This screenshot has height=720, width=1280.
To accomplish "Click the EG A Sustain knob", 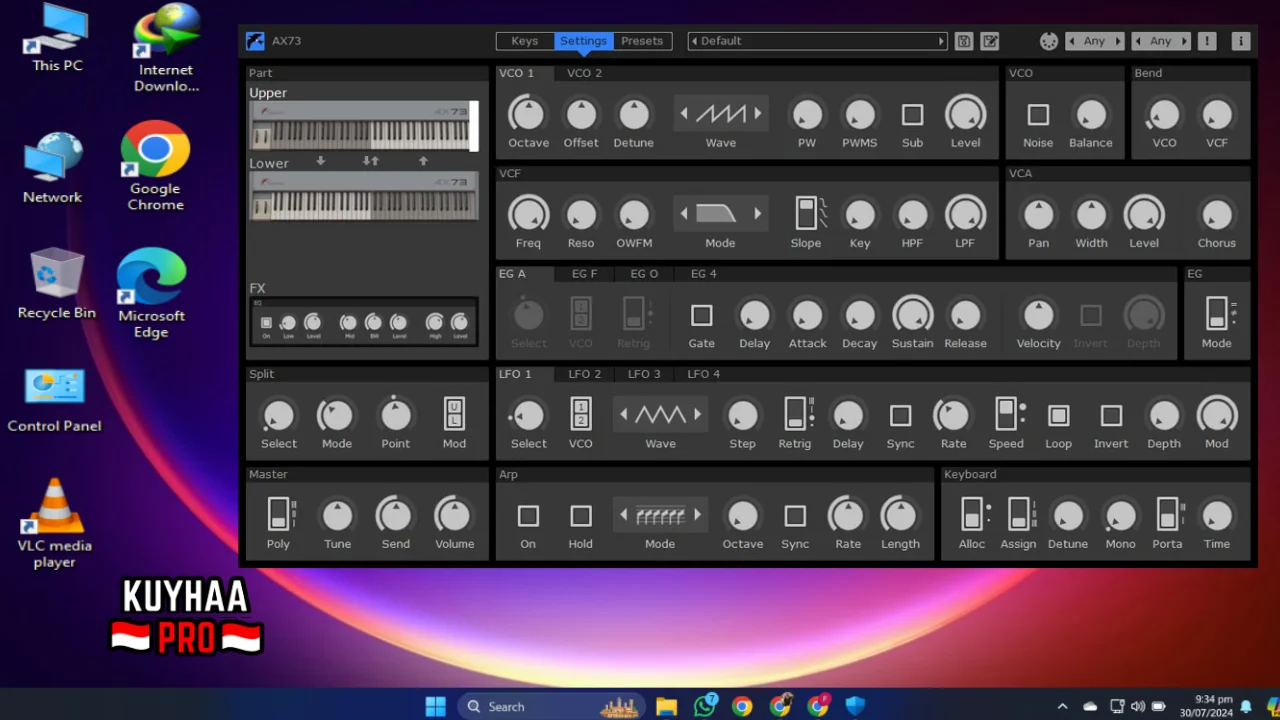I will (912, 315).
